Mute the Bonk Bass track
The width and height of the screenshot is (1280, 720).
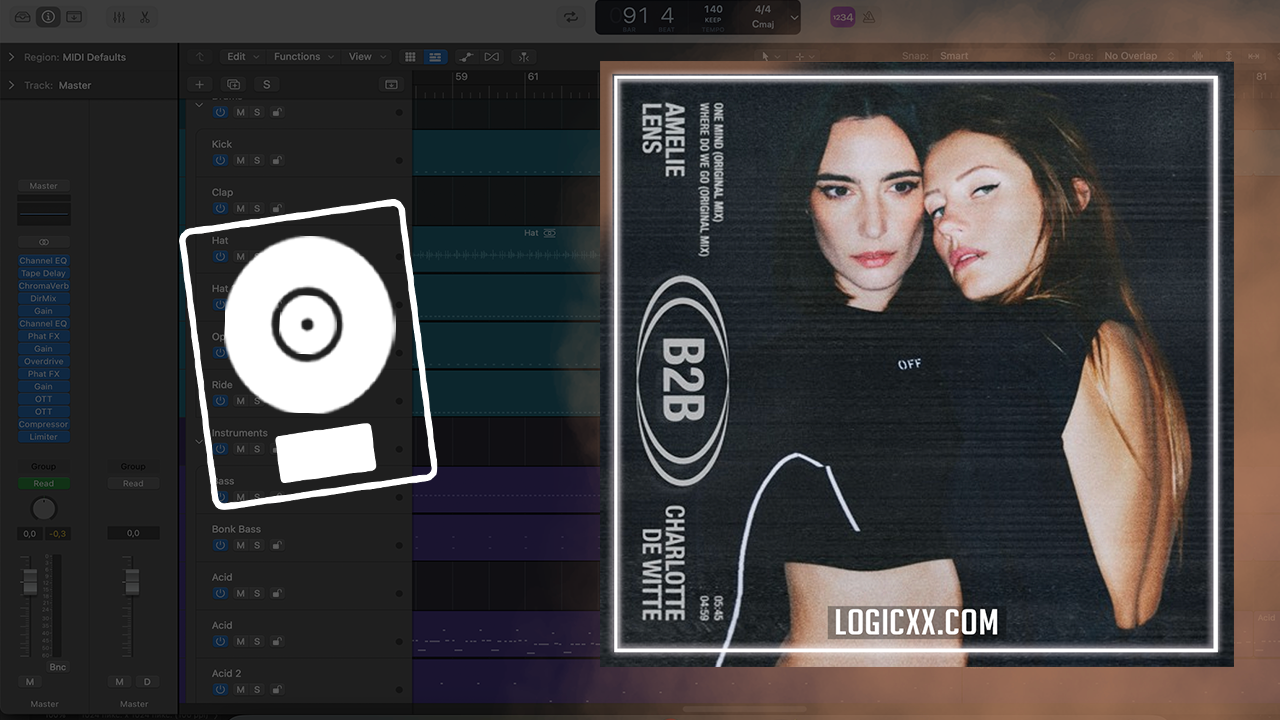coord(240,545)
